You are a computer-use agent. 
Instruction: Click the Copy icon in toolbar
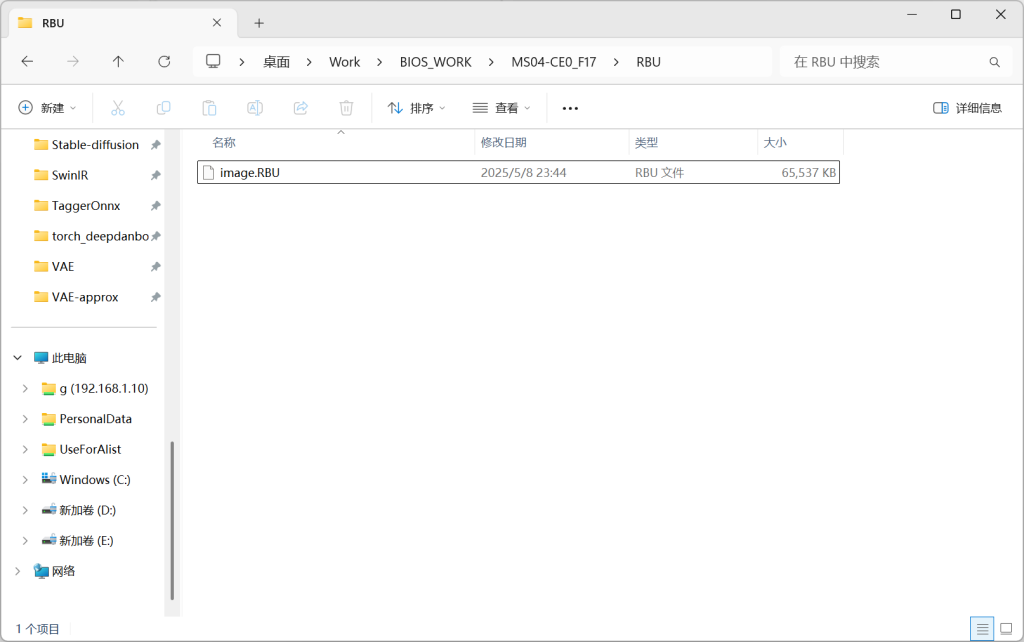pyautogui.click(x=163, y=108)
